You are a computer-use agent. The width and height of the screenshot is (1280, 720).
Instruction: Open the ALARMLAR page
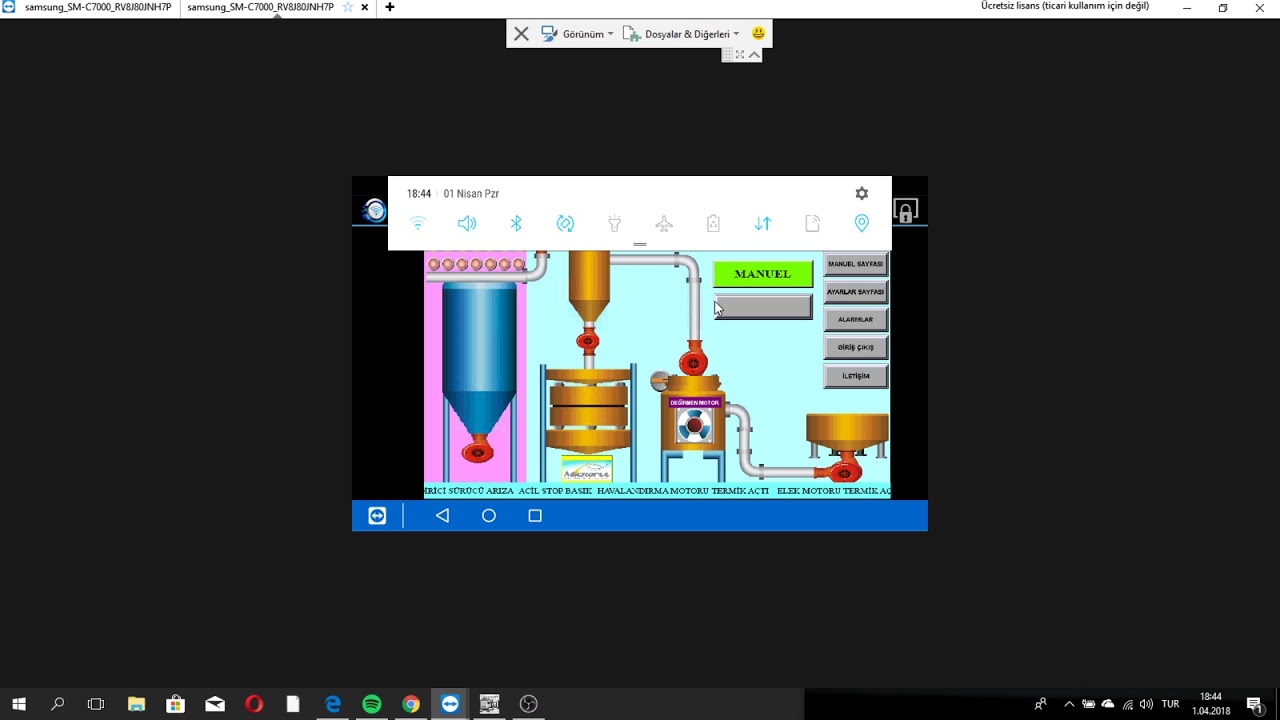pyautogui.click(x=856, y=320)
